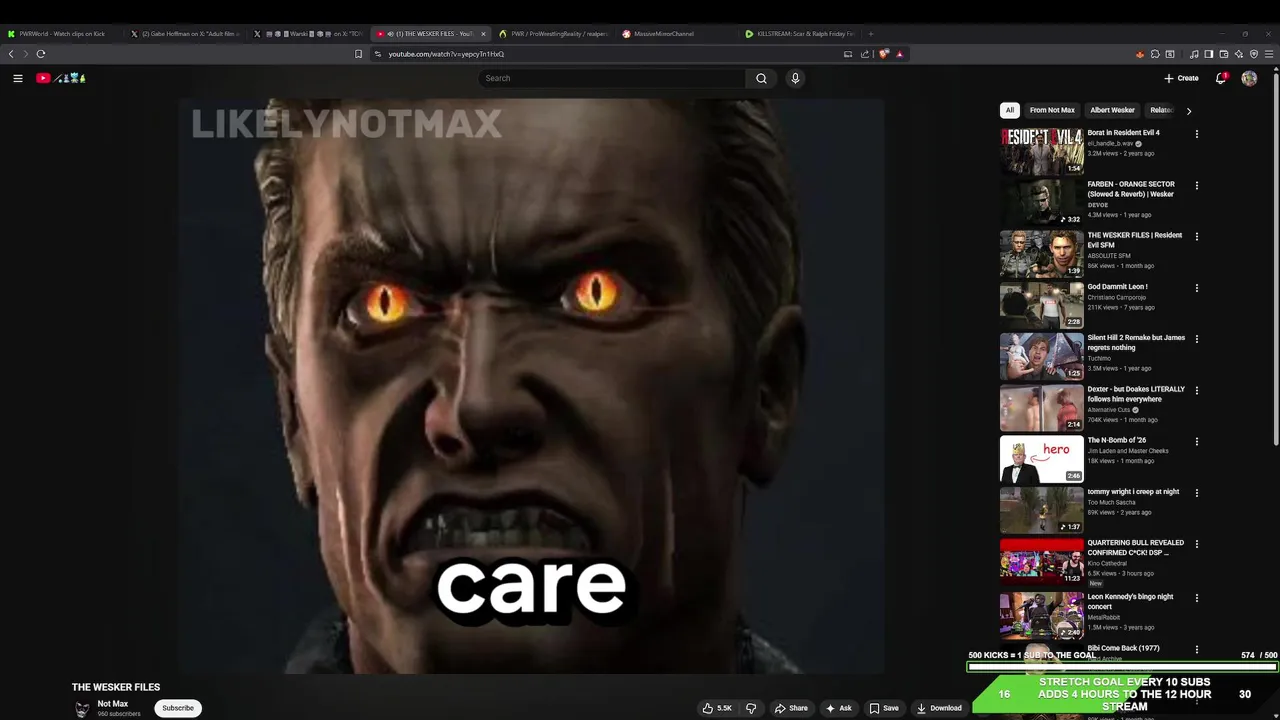The height and width of the screenshot is (720, 1280).
Task: Select Albert Wesker filter chip
Action: coord(1112,110)
